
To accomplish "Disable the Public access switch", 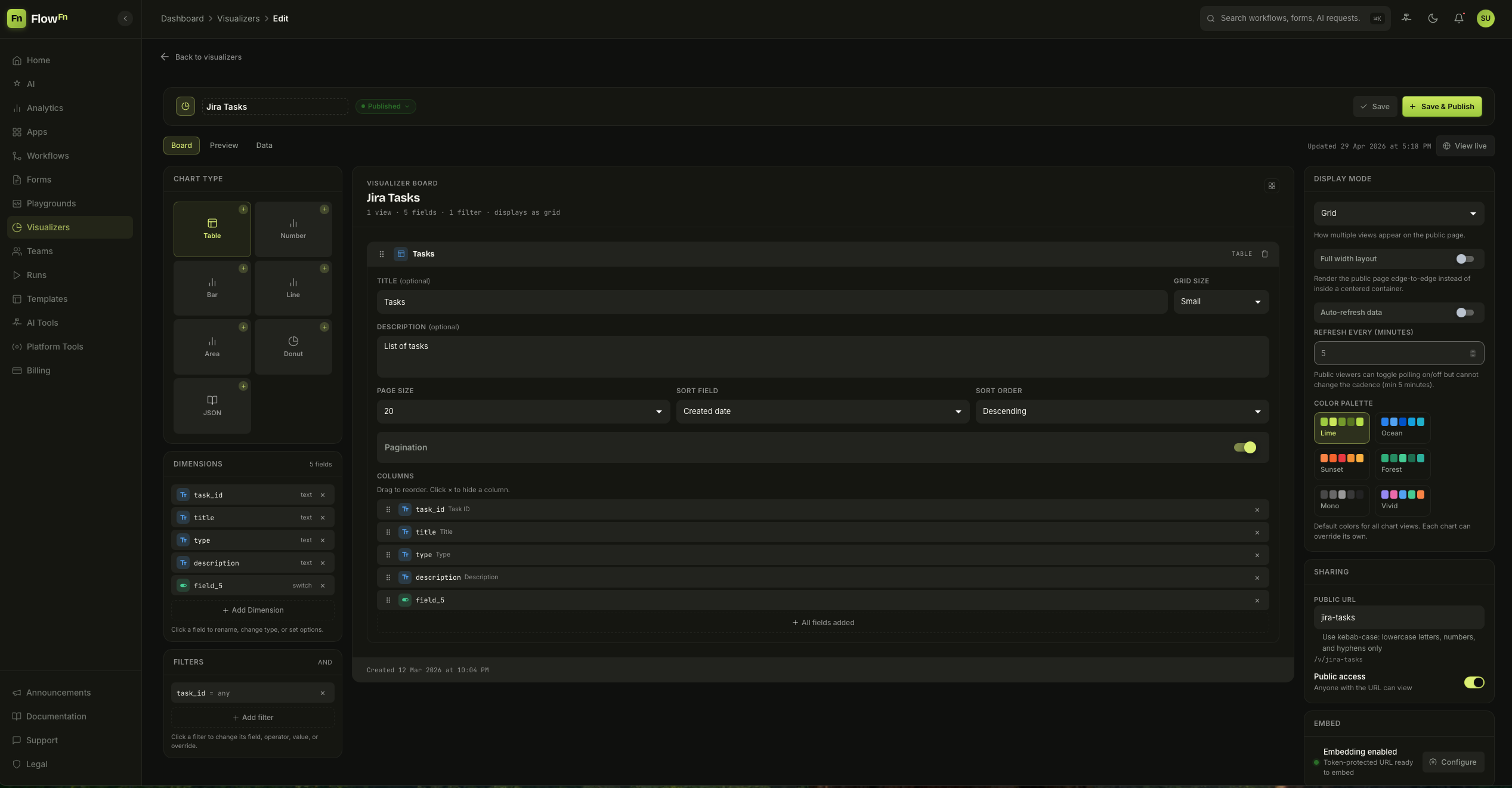I will tap(1474, 682).
